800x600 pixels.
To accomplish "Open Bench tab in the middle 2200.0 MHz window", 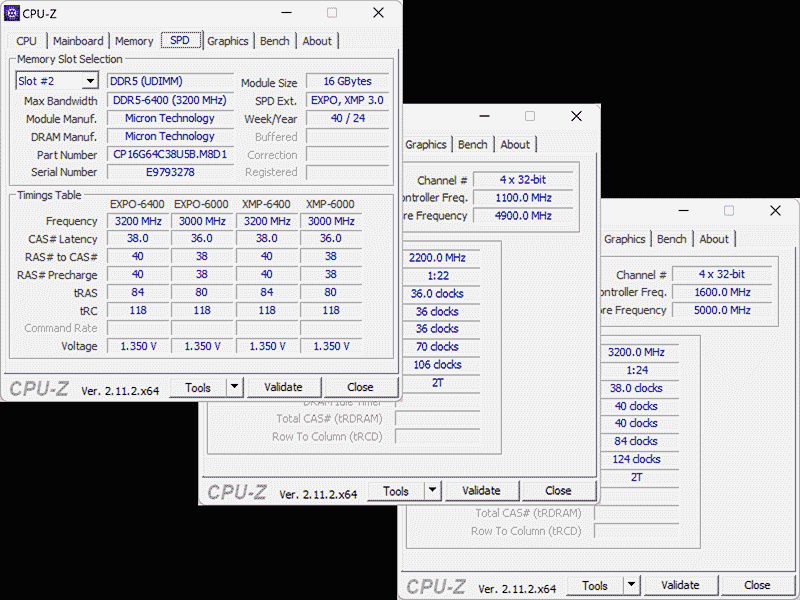I will click(x=473, y=145).
